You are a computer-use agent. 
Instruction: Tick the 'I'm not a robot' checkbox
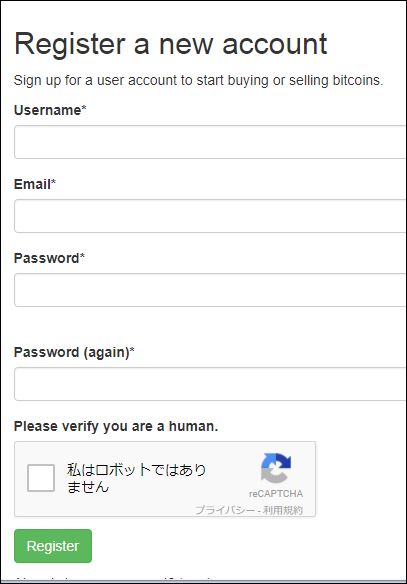(x=41, y=478)
